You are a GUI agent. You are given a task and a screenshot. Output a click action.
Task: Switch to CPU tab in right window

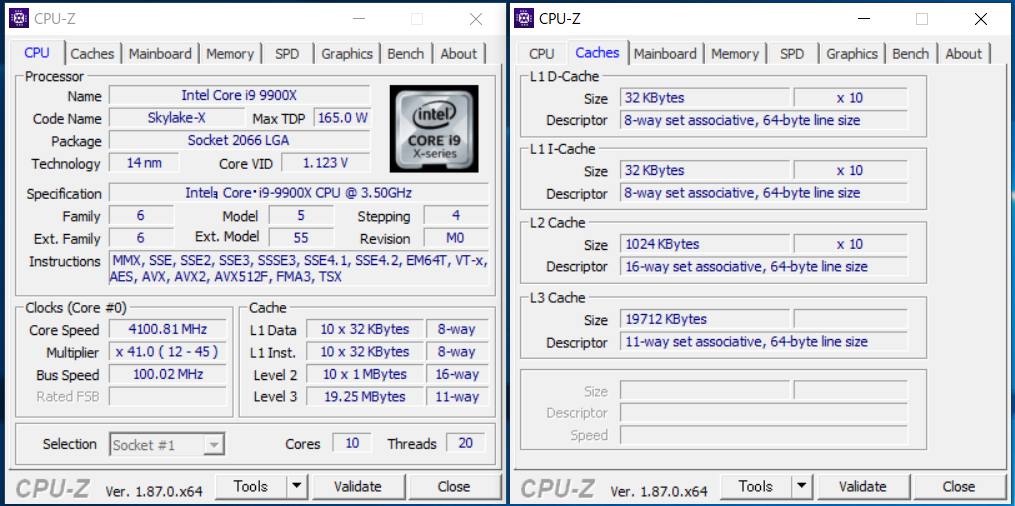542,54
